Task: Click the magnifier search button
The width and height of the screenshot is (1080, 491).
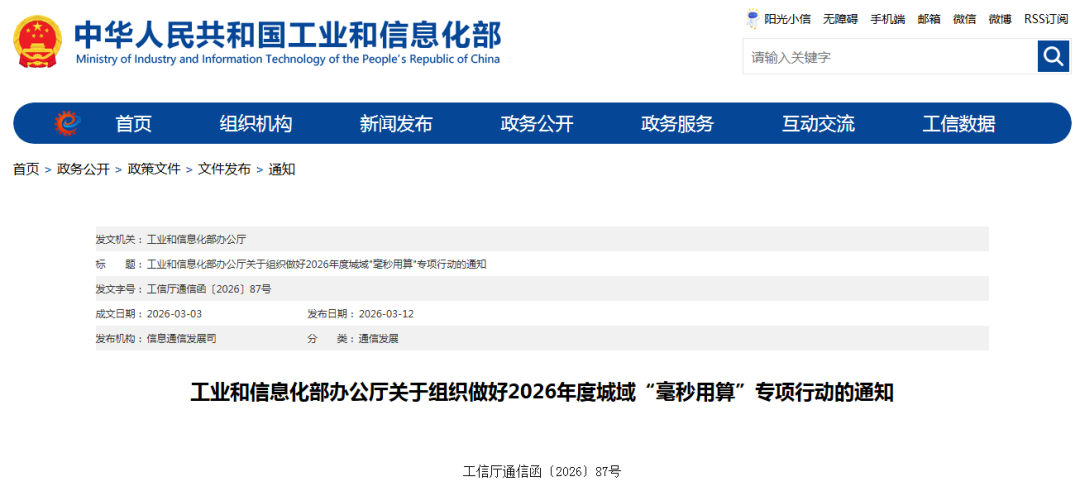Action: coord(1053,57)
